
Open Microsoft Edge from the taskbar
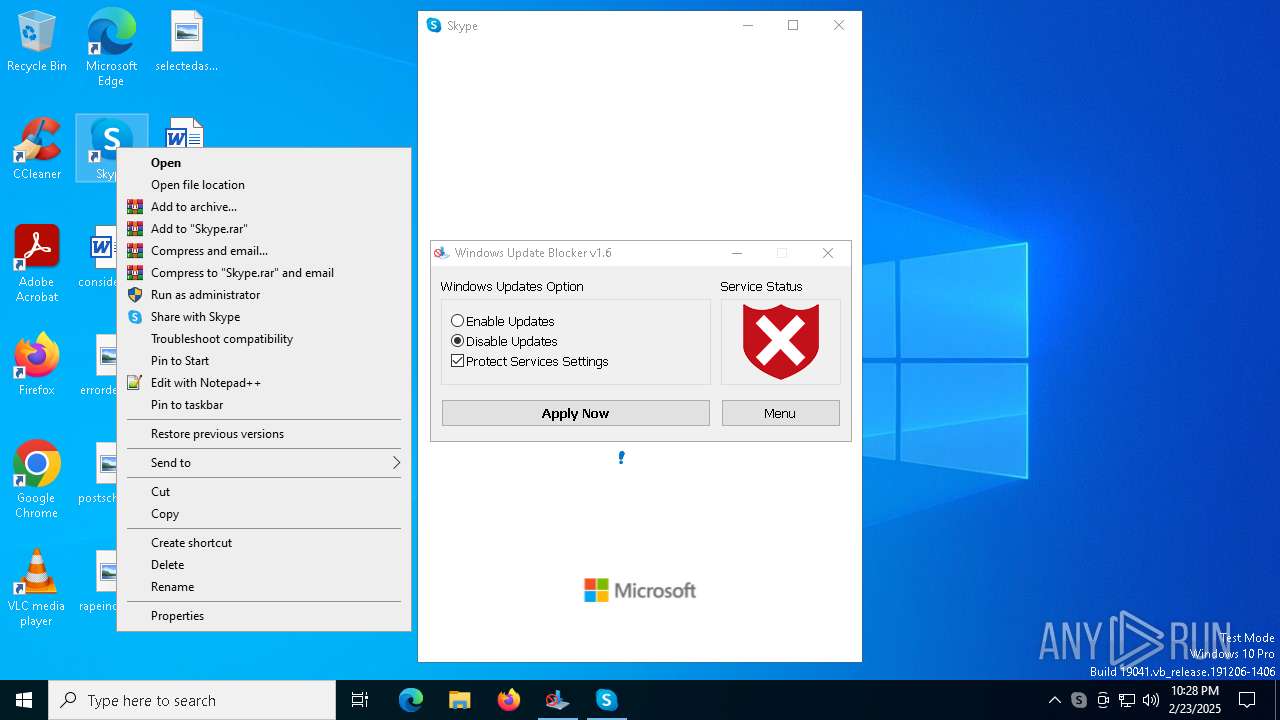411,700
